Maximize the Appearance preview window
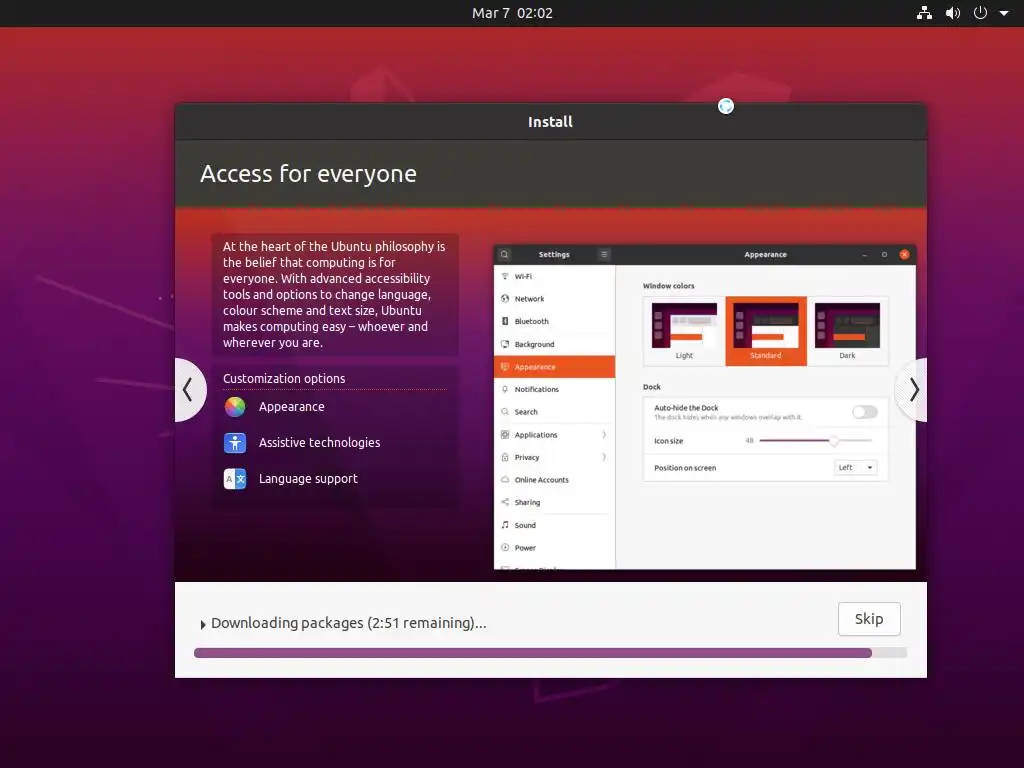1024x768 pixels. click(884, 255)
